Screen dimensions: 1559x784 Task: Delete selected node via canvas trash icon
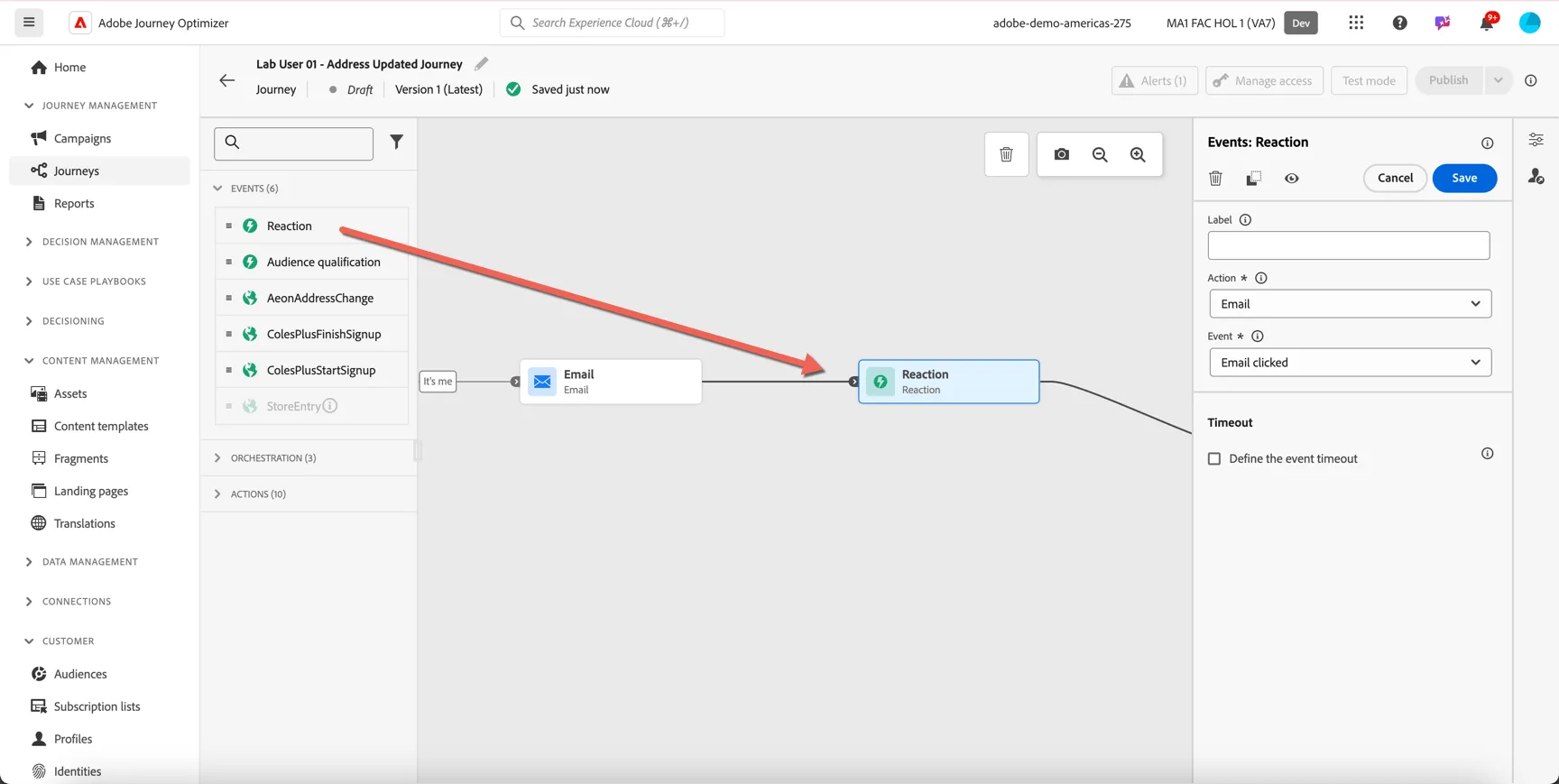[x=1006, y=154]
